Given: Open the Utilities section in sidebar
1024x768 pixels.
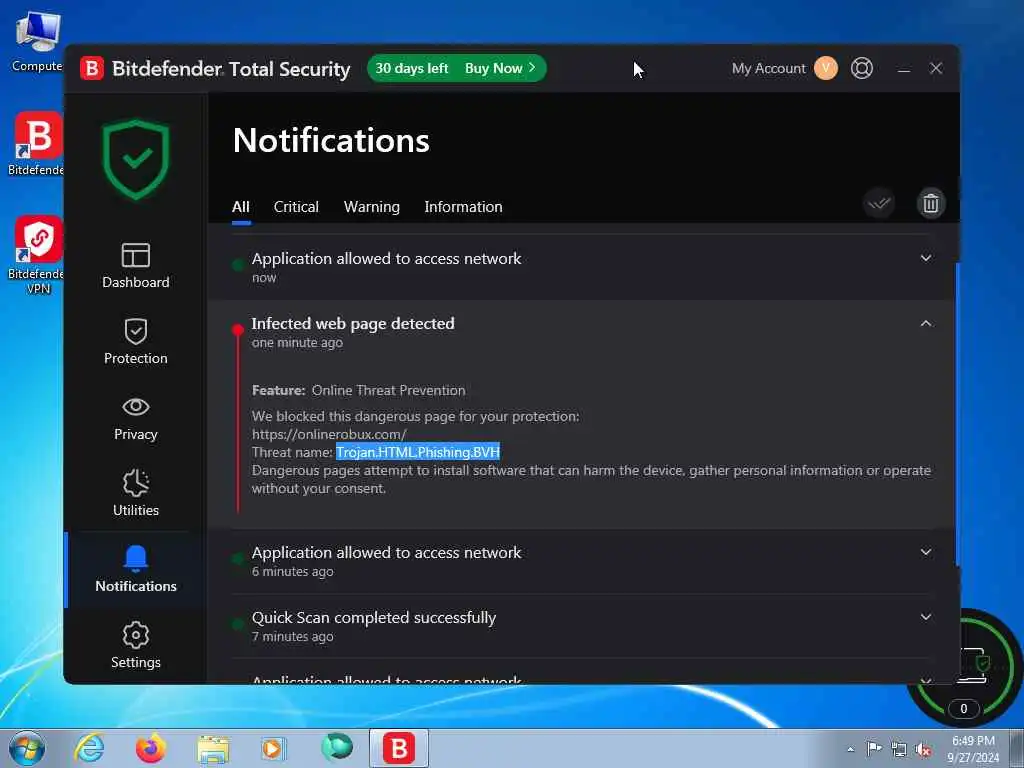Looking at the screenshot, I should click(136, 494).
